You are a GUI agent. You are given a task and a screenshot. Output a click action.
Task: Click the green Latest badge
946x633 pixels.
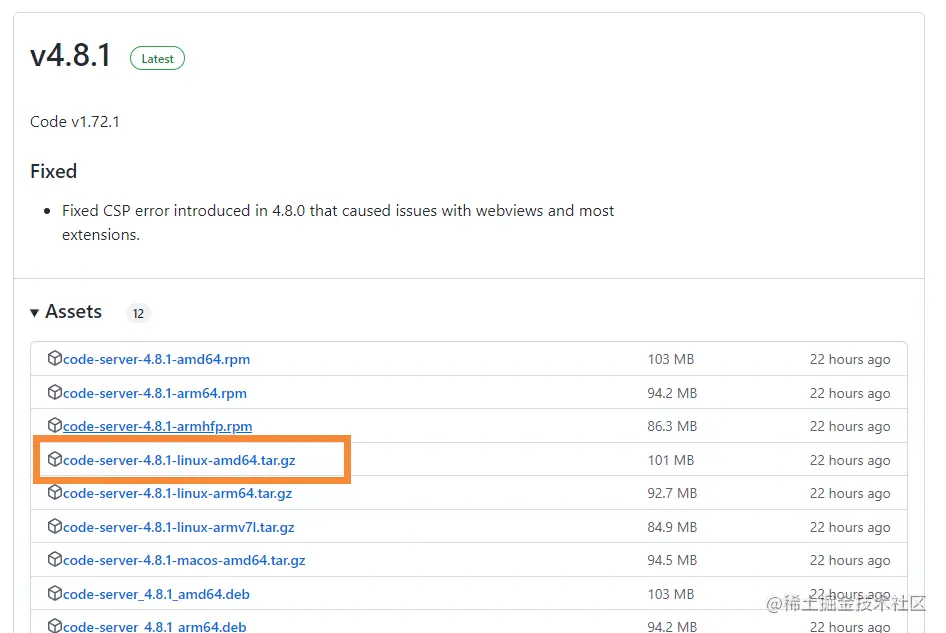coord(157,59)
